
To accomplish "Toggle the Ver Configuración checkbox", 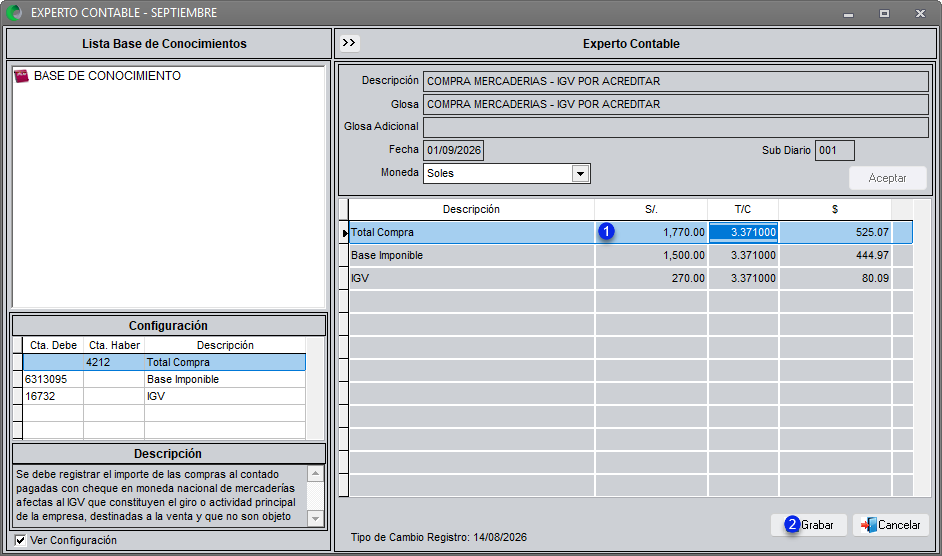I will point(20,540).
